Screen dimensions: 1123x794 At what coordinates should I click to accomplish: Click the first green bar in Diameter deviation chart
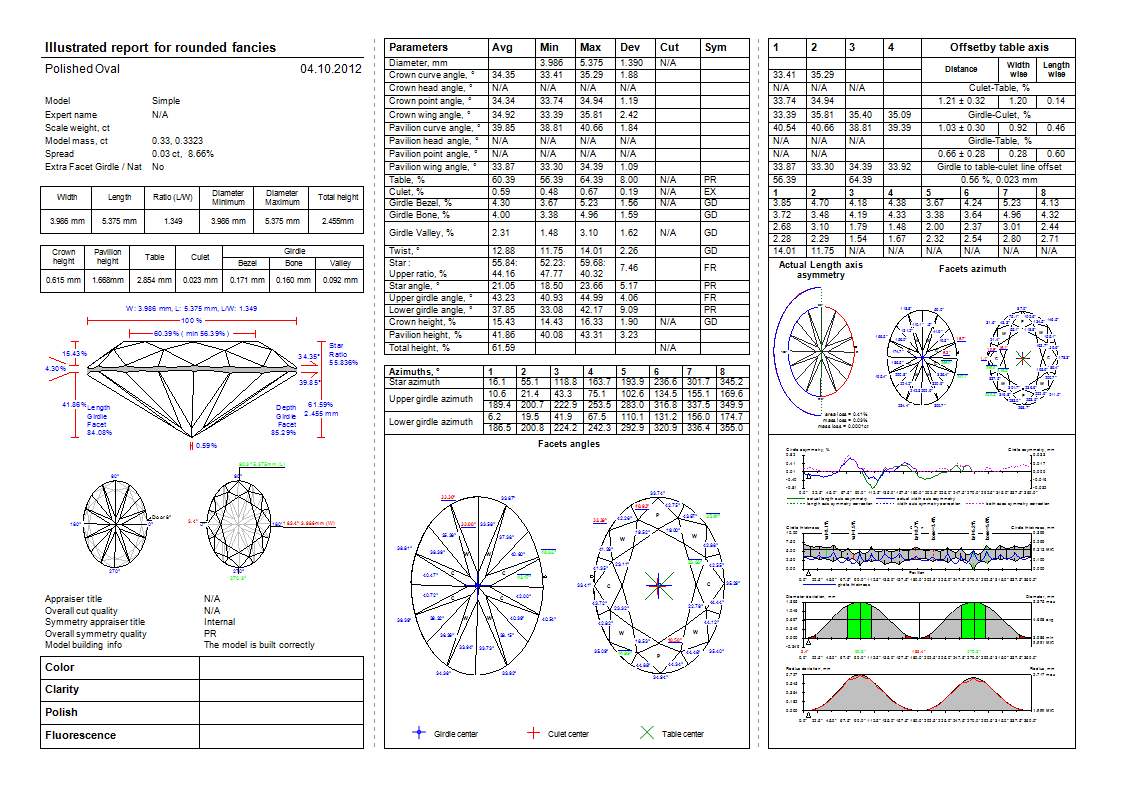click(x=860, y=621)
